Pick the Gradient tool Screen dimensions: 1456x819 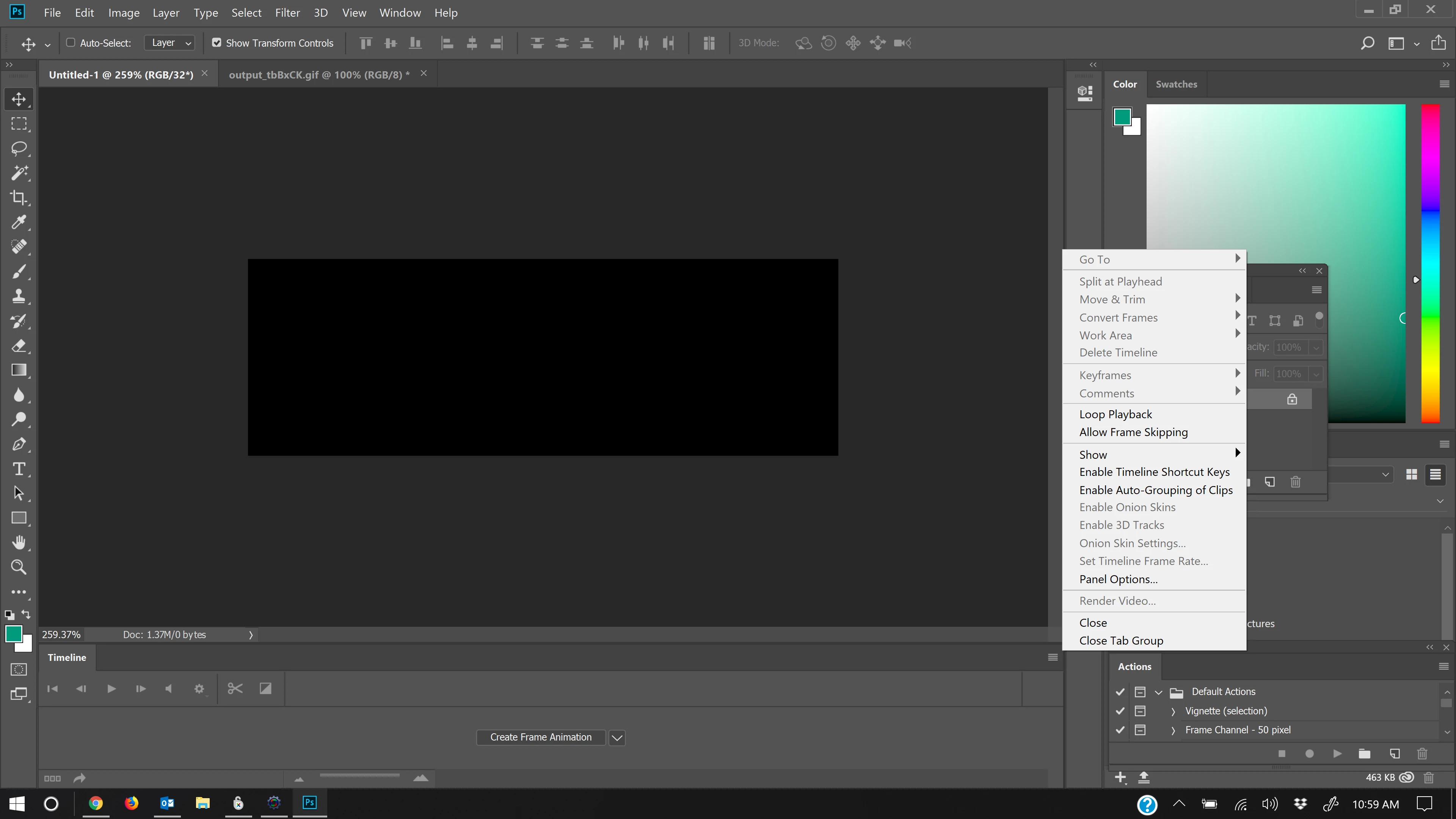point(19,370)
